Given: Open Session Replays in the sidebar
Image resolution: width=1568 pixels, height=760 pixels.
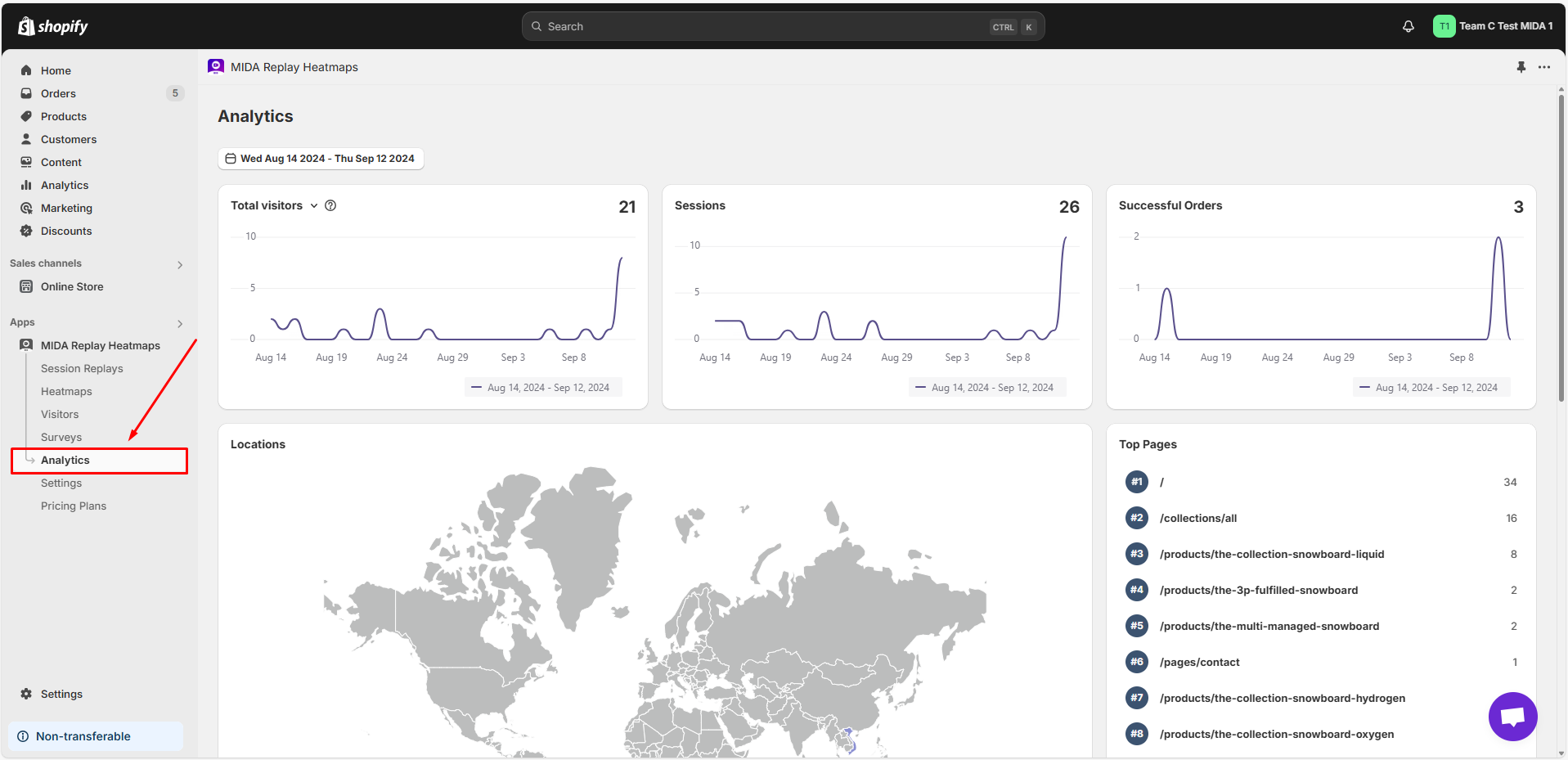Looking at the screenshot, I should pos(82,369).
